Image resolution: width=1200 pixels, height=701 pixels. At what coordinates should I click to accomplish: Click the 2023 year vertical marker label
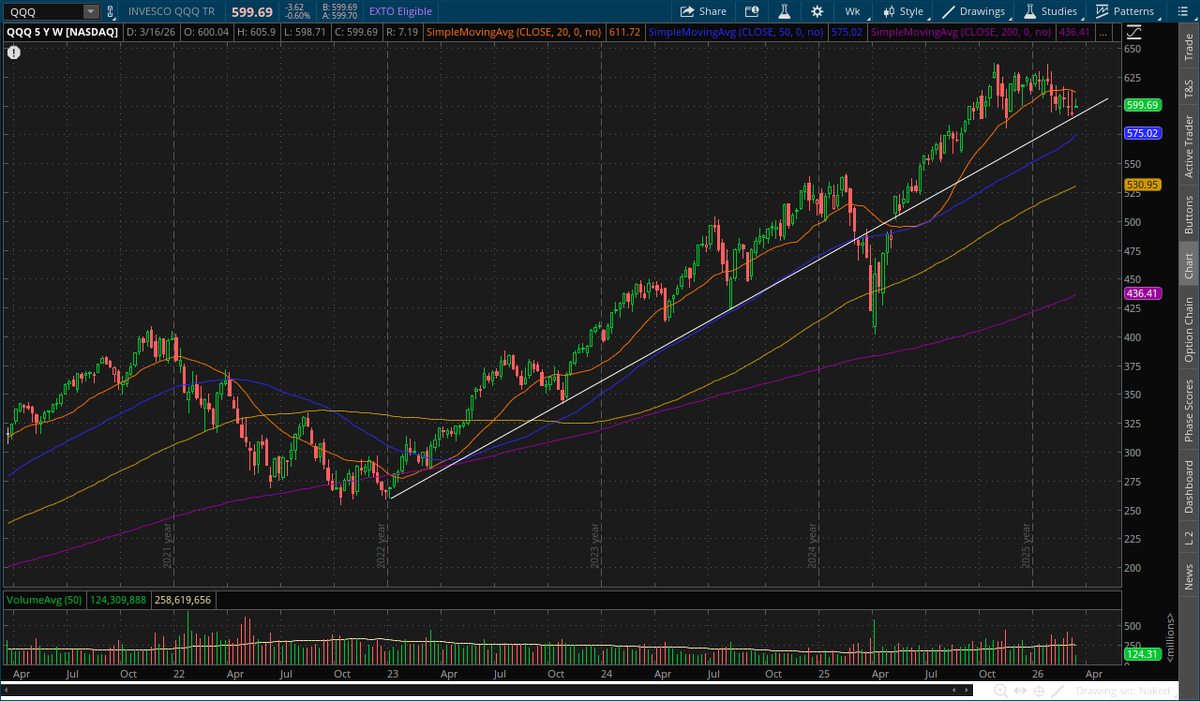click(595, 544)
